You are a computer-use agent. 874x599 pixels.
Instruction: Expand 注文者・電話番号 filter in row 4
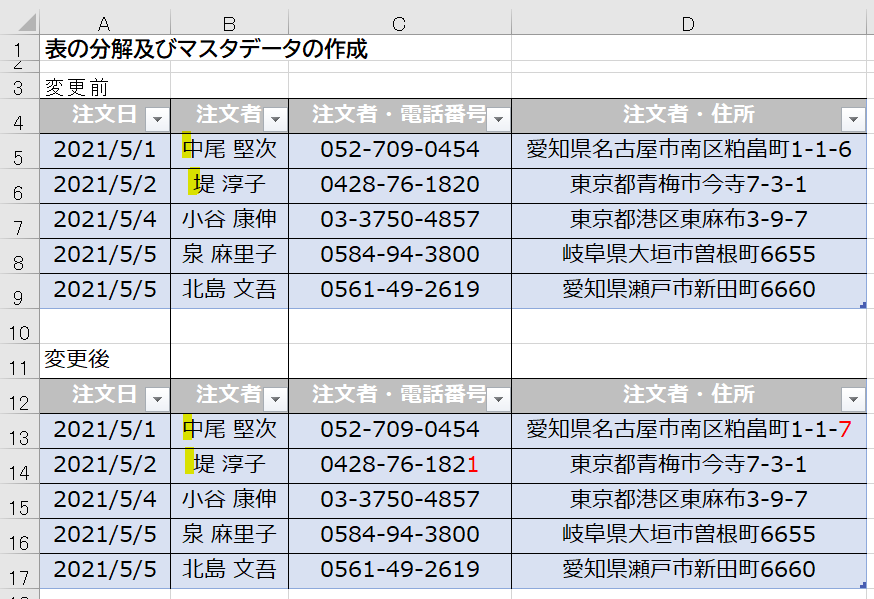(498, 120)
